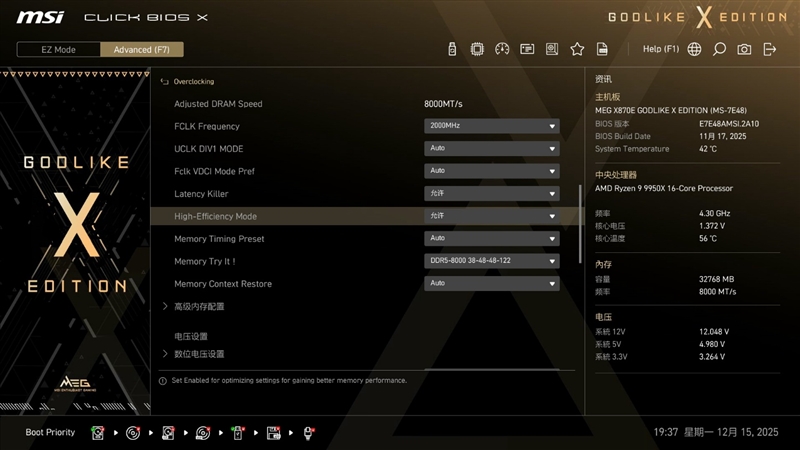The width and height of the screenshot is (800, 450).
Task: Expand 高级内存配置 submenu
Action: point(199,307)
